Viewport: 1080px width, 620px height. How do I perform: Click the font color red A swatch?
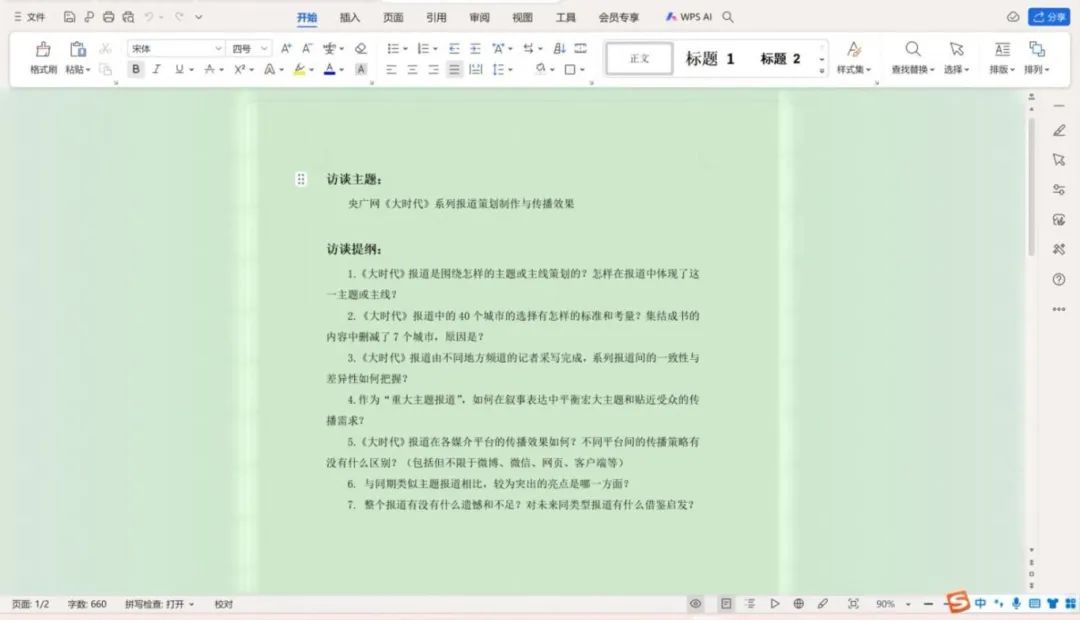coord(328,69)
